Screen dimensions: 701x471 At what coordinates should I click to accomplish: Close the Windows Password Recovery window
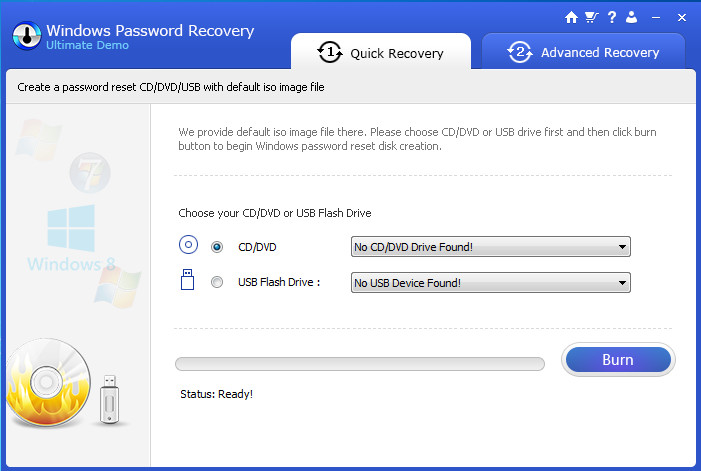coord(681,18)
